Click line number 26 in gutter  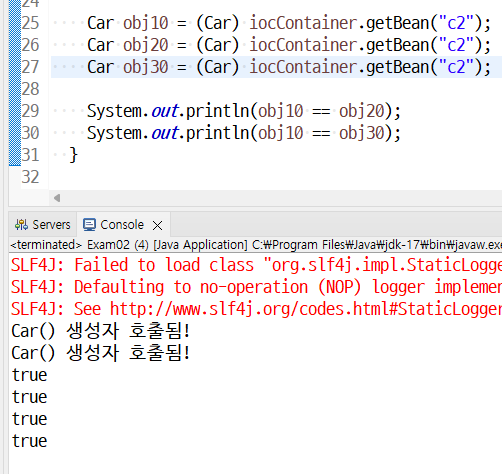click(30, 45)
